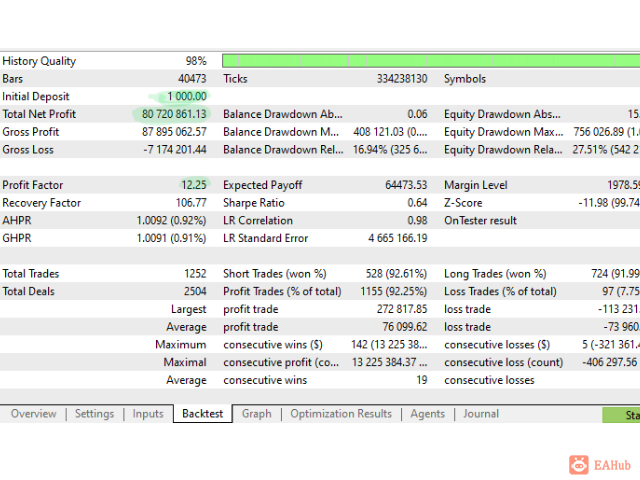Open the Optimization Results tab
Image resolution: width=640 pixels, height=480 pixels.
pos(341,413)
